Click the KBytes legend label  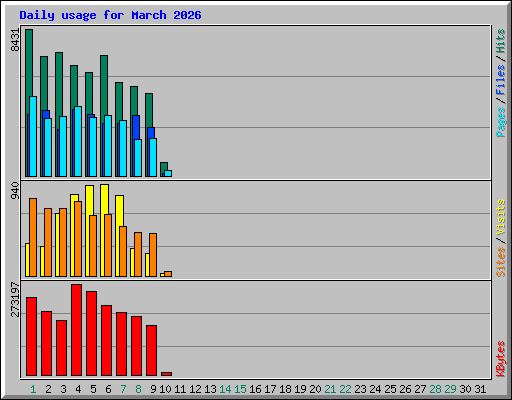501,359
